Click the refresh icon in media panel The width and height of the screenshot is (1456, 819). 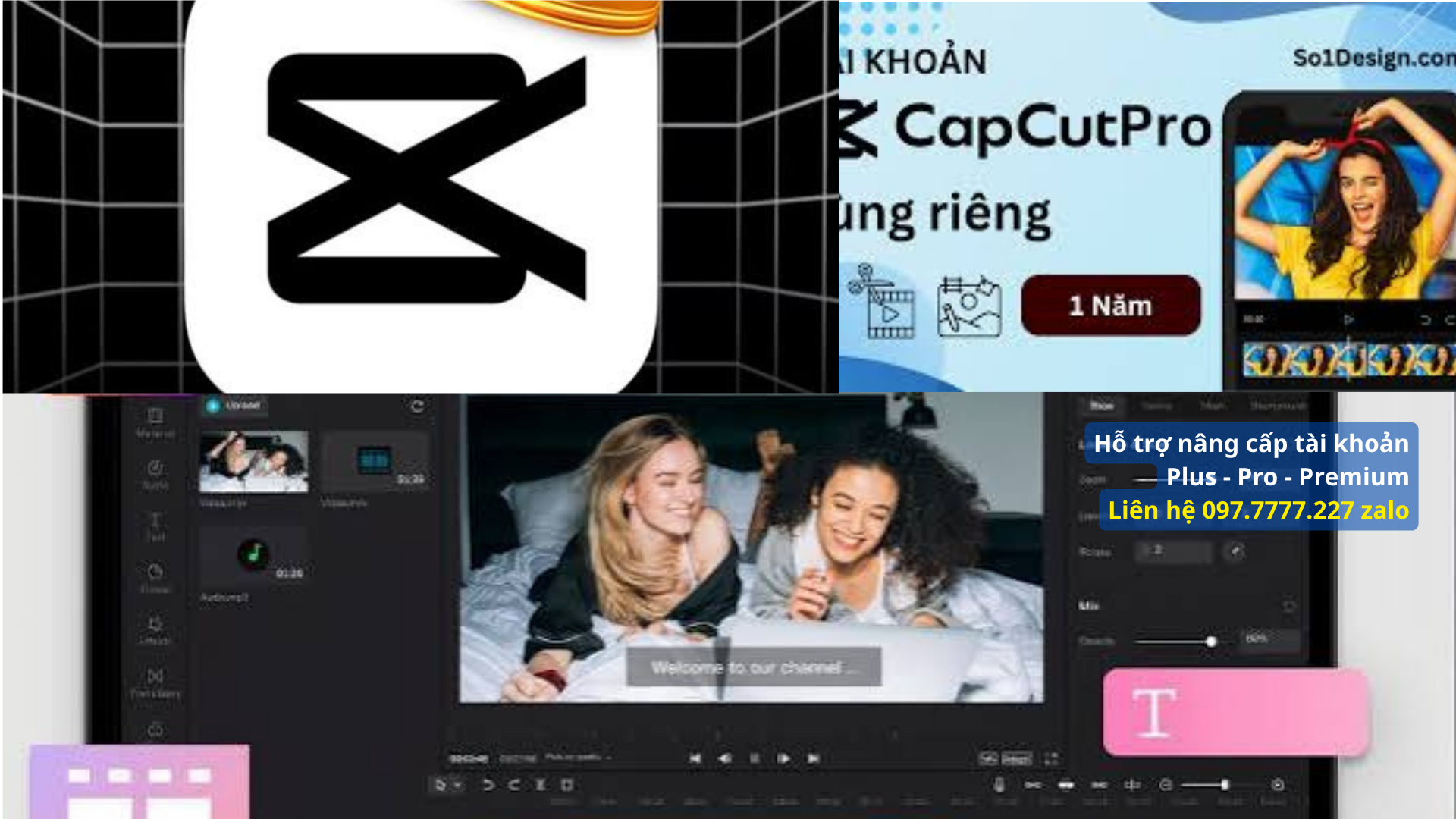[x=417, y=406]
